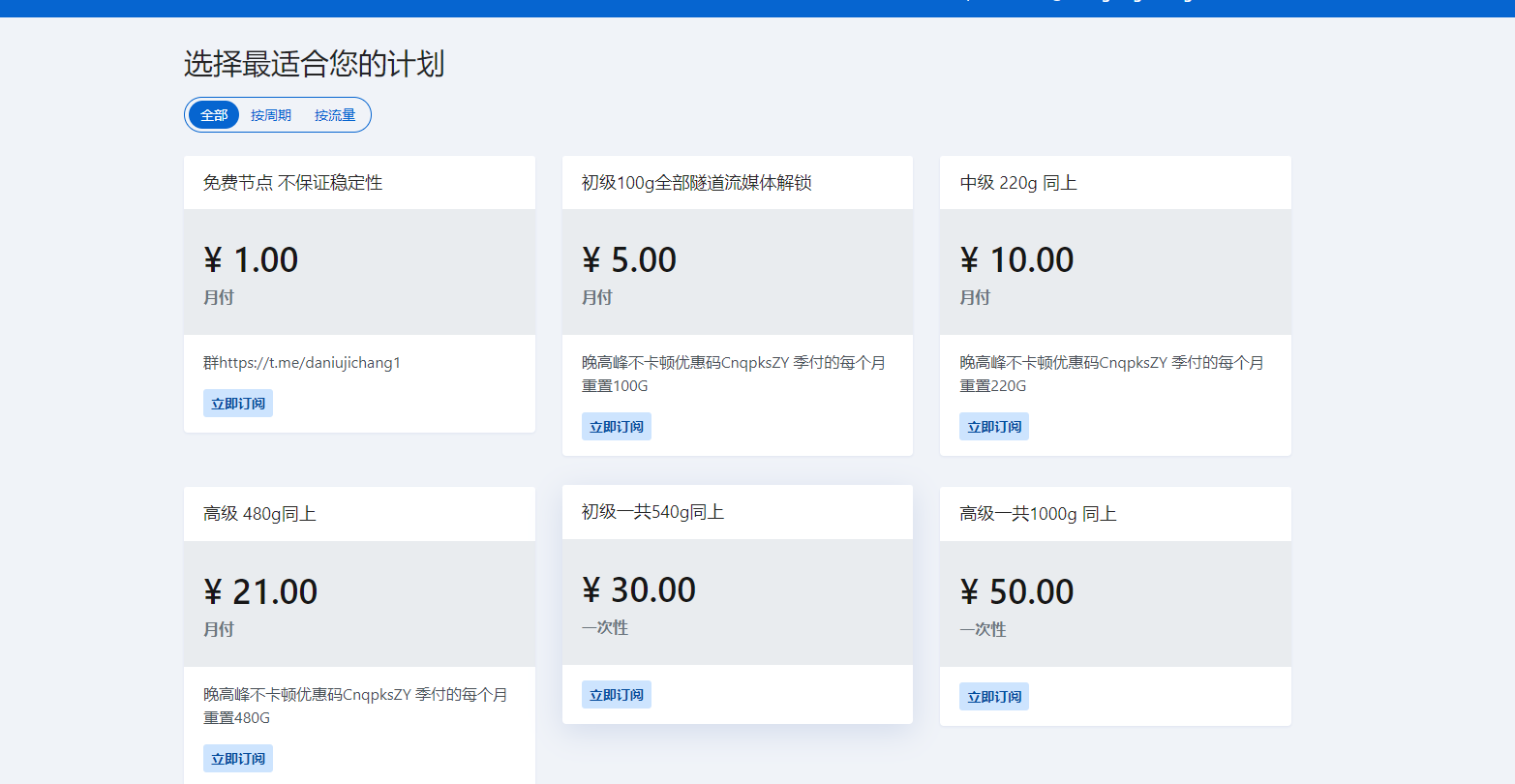Viewport: 1515px width, 784px height.
Task: Click the description mentioning 重置100G
Action: click(x=734, y=374)
